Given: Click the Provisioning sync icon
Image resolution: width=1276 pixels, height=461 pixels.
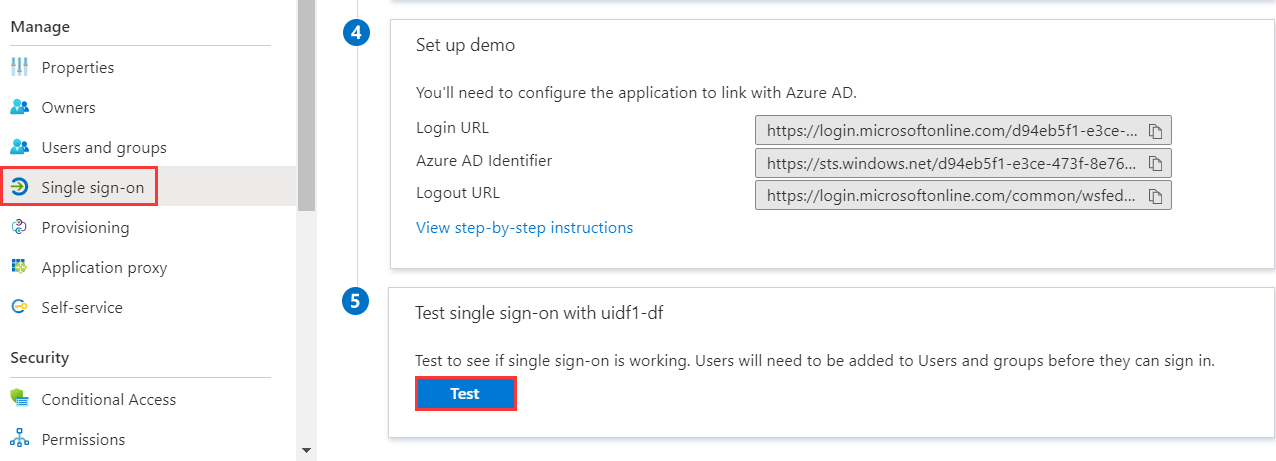Looking at the screenshot, I should tap(19, 228).
